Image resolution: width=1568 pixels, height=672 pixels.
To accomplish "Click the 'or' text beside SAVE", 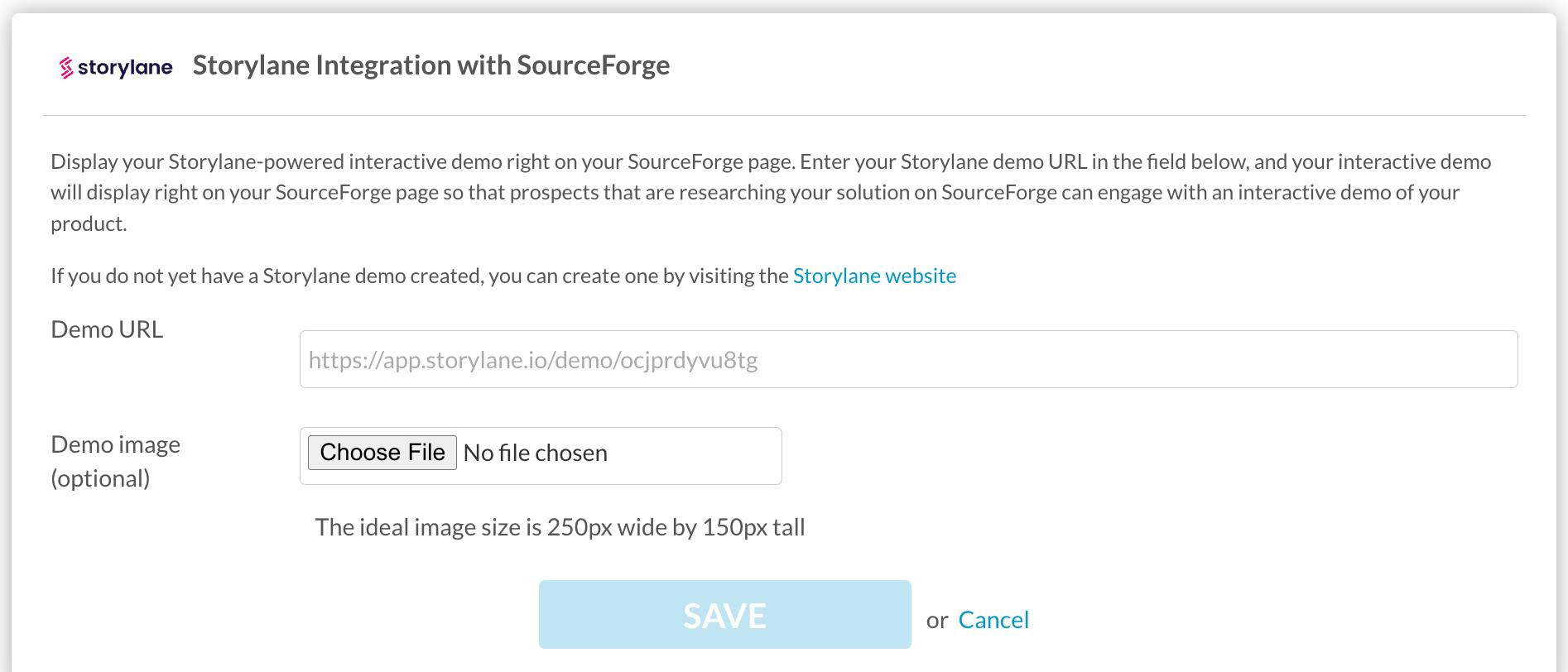I will tap(937, 620).
